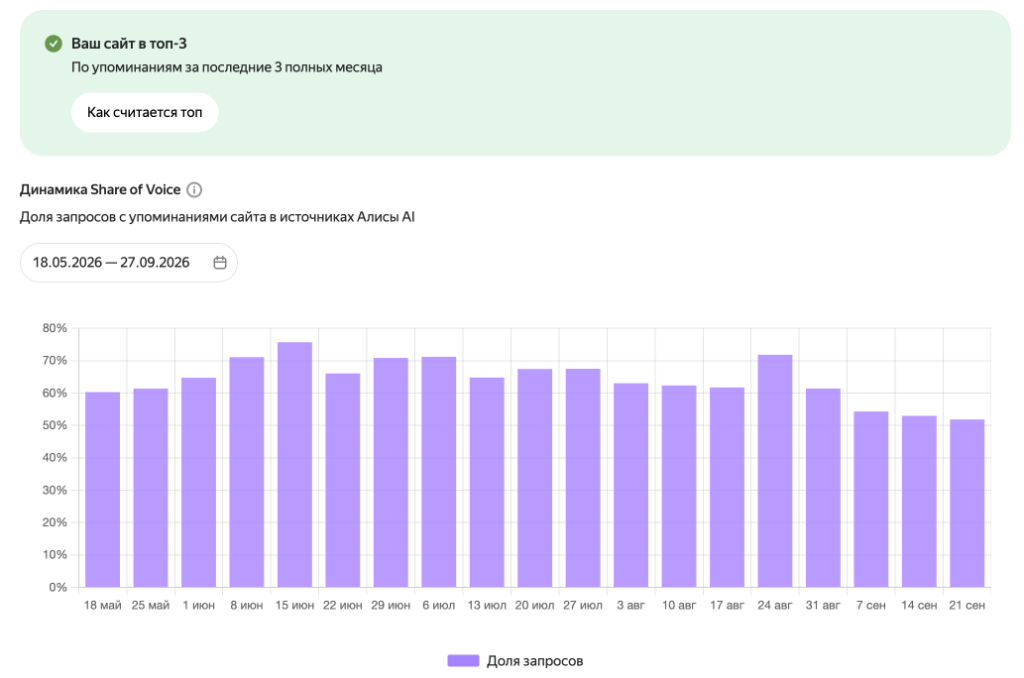Viewport: 1024px width, 678px height.
Task: Click the info icon beside Динамика Share of Voice
Action: coord(194,190)
